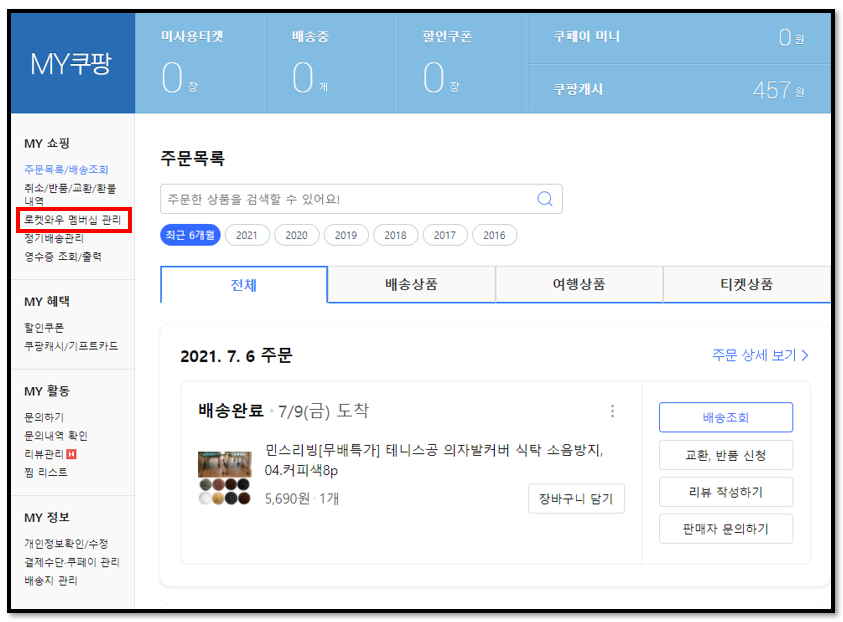The width and height of the screenshot is (843, 622).
Task: Click the 판매자 문의하기 button
Action: (726, 528)
